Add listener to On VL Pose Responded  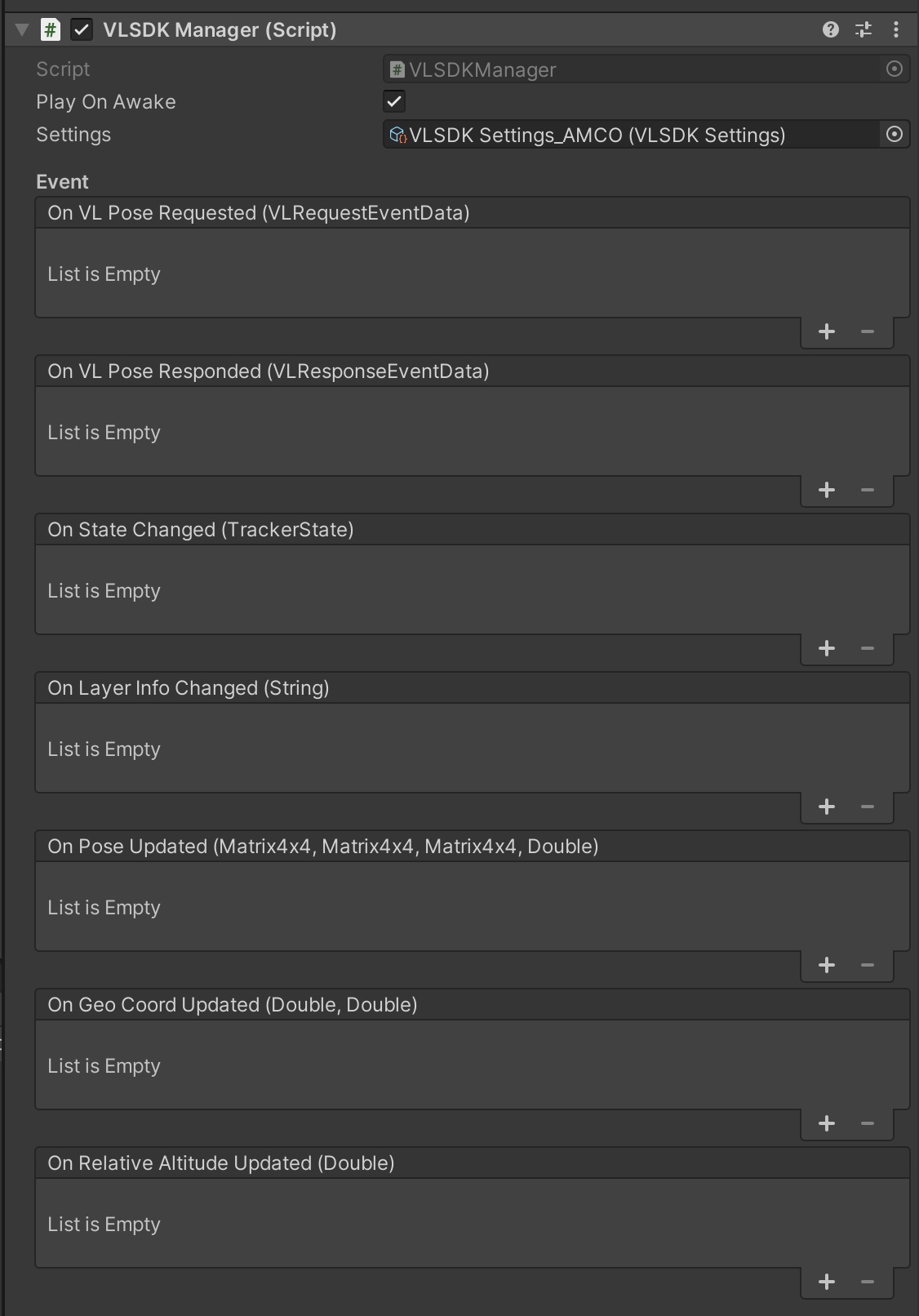coord(827,490)
